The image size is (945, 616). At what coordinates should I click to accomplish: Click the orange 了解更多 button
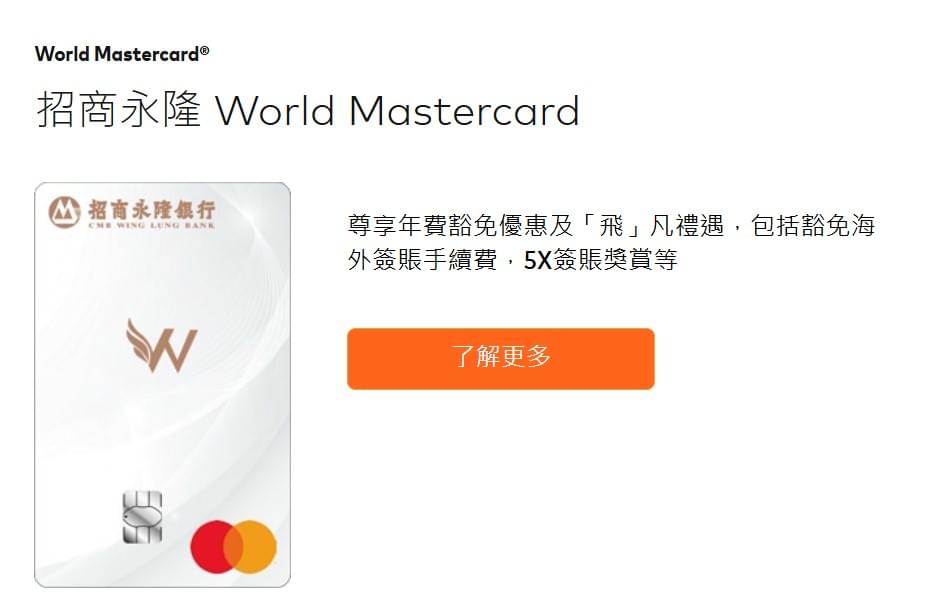pos(500,359)
